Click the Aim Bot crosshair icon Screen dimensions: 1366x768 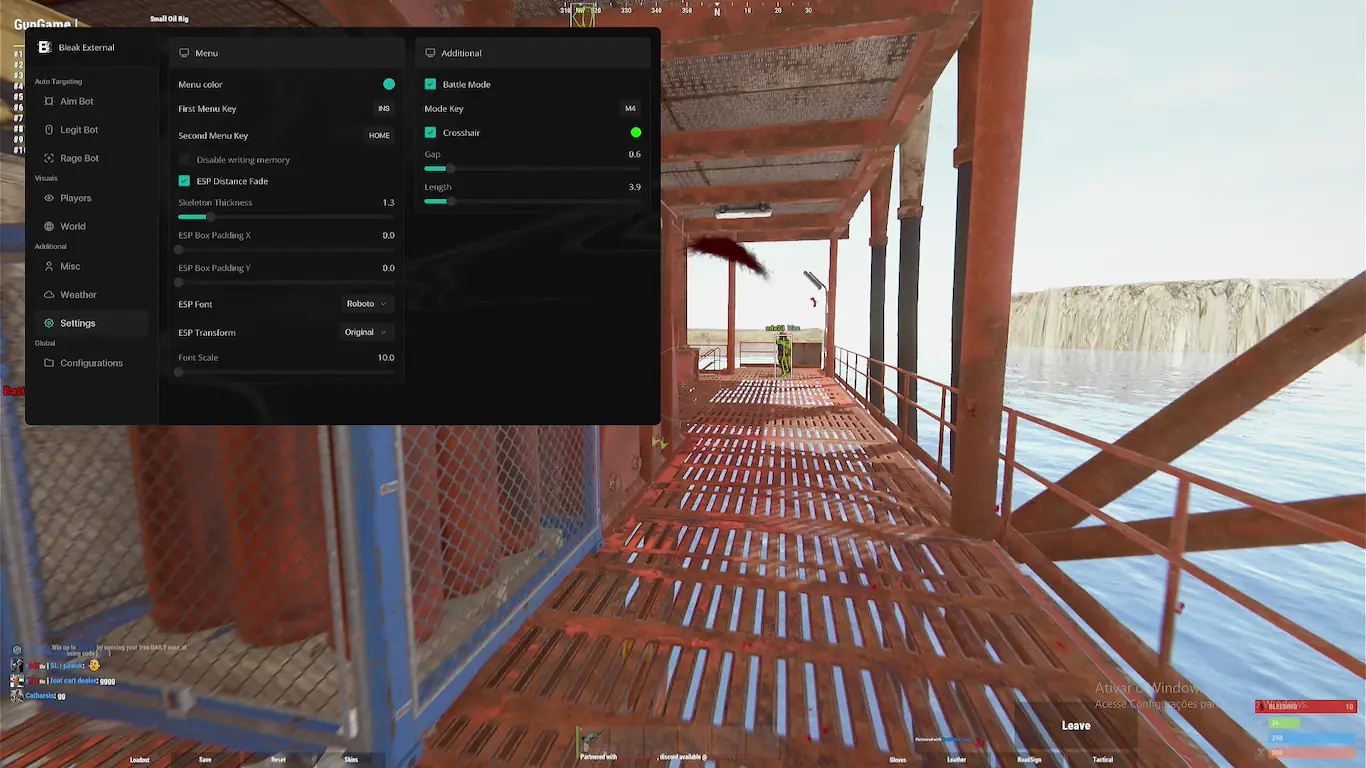pyautogui.click(x=49, y=101)
